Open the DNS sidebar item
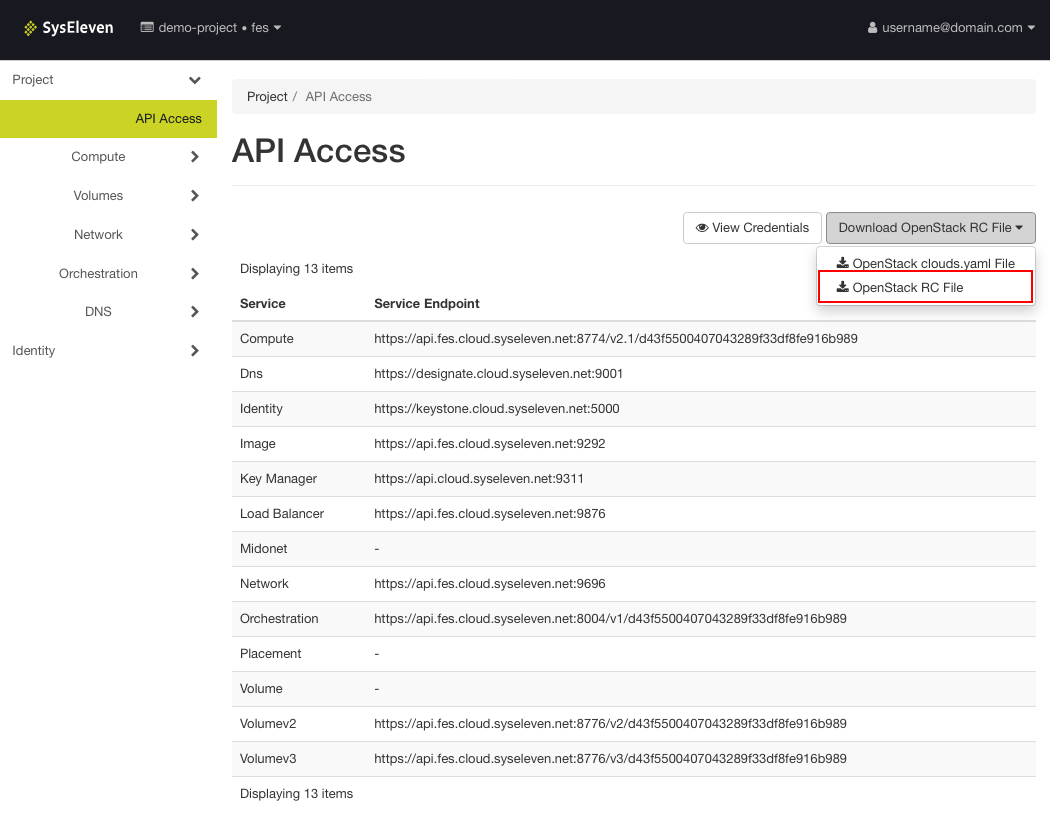The width and height of the screenshot is (1050, 821). coord(98,311)
